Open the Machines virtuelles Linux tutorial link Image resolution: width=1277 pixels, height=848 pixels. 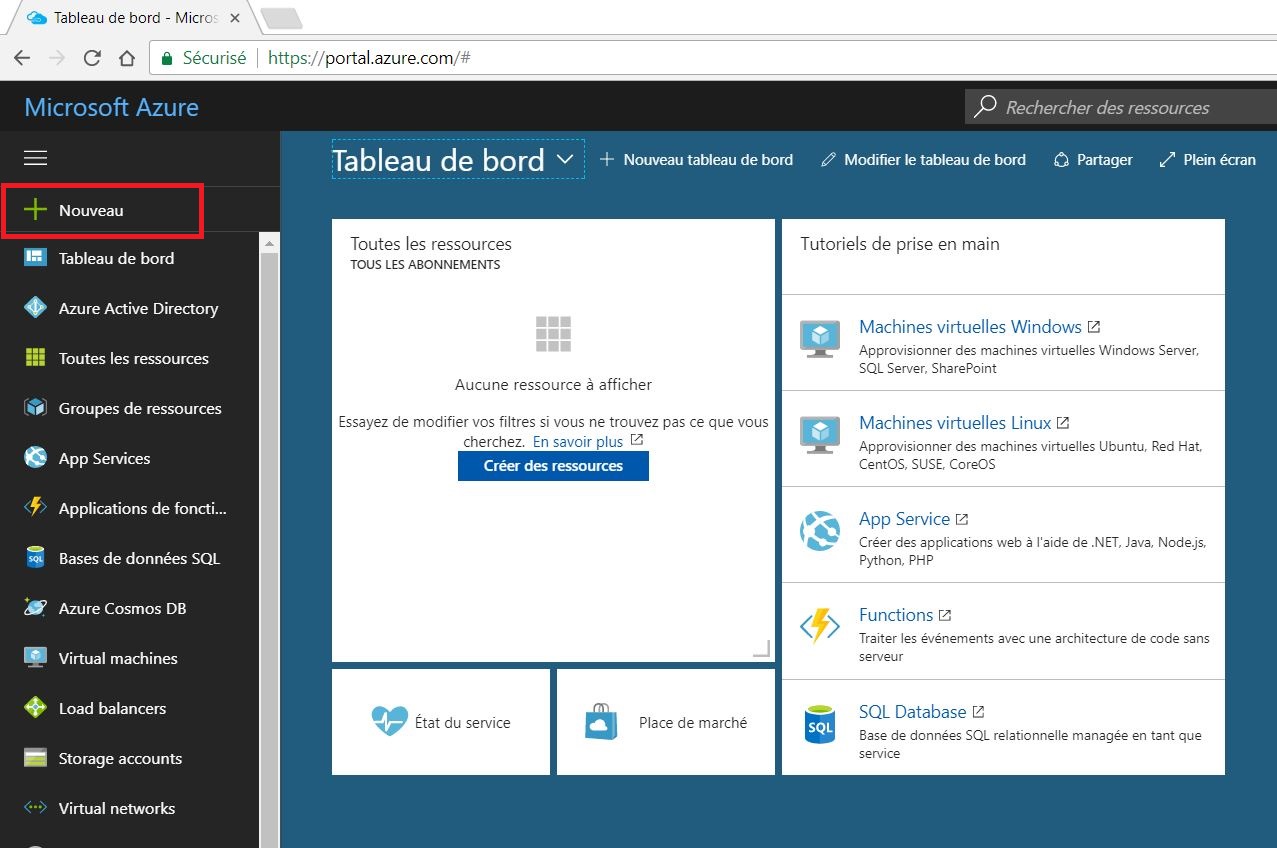pyautogui.click(x=954, y=423)
